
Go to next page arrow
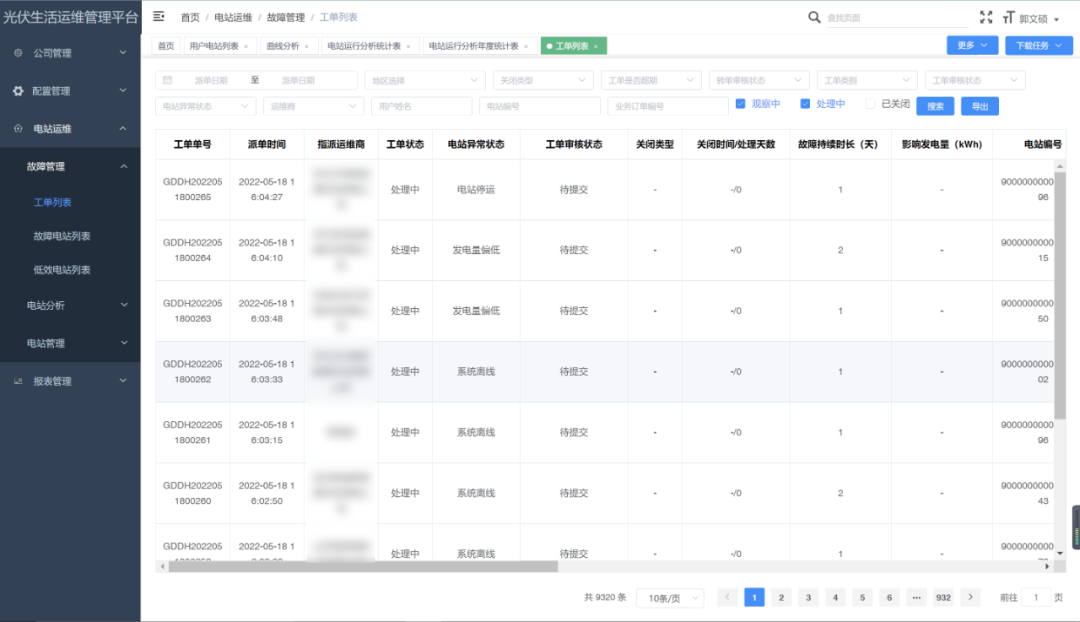point(970,597)
